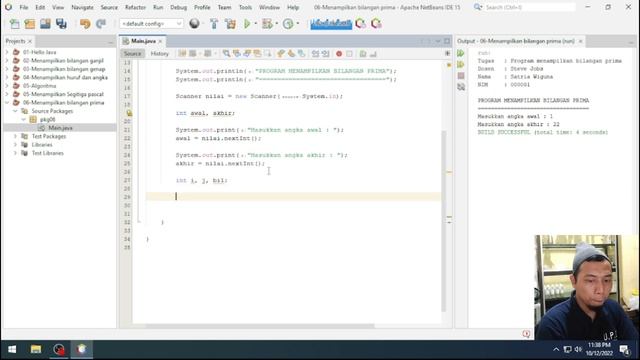Viewport: 640px width, 360px height.
Task: Open the Navigate menu
Action: point(82,7)
